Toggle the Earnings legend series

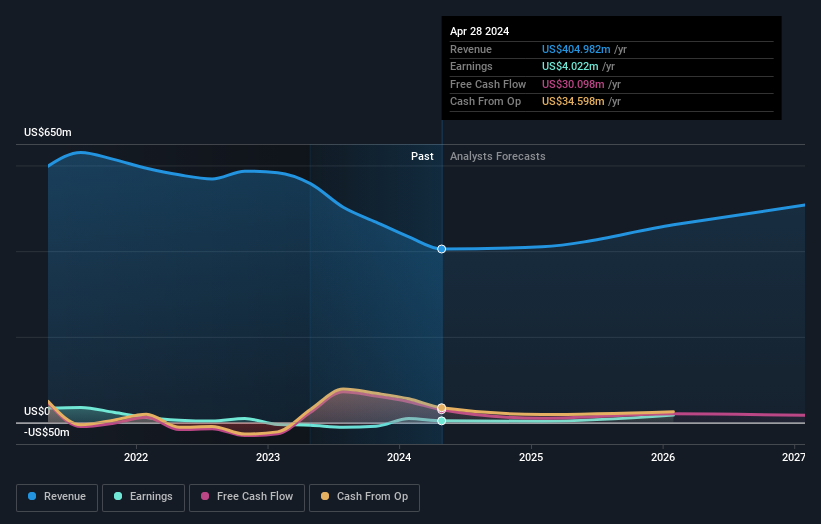click(143, 497)
